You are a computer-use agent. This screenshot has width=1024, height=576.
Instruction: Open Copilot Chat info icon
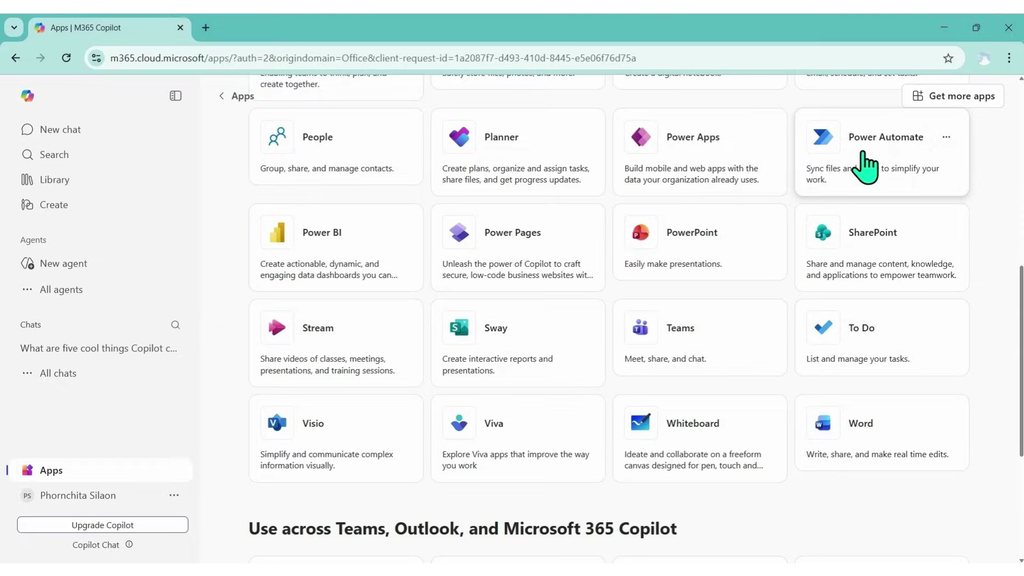point(129,545)
